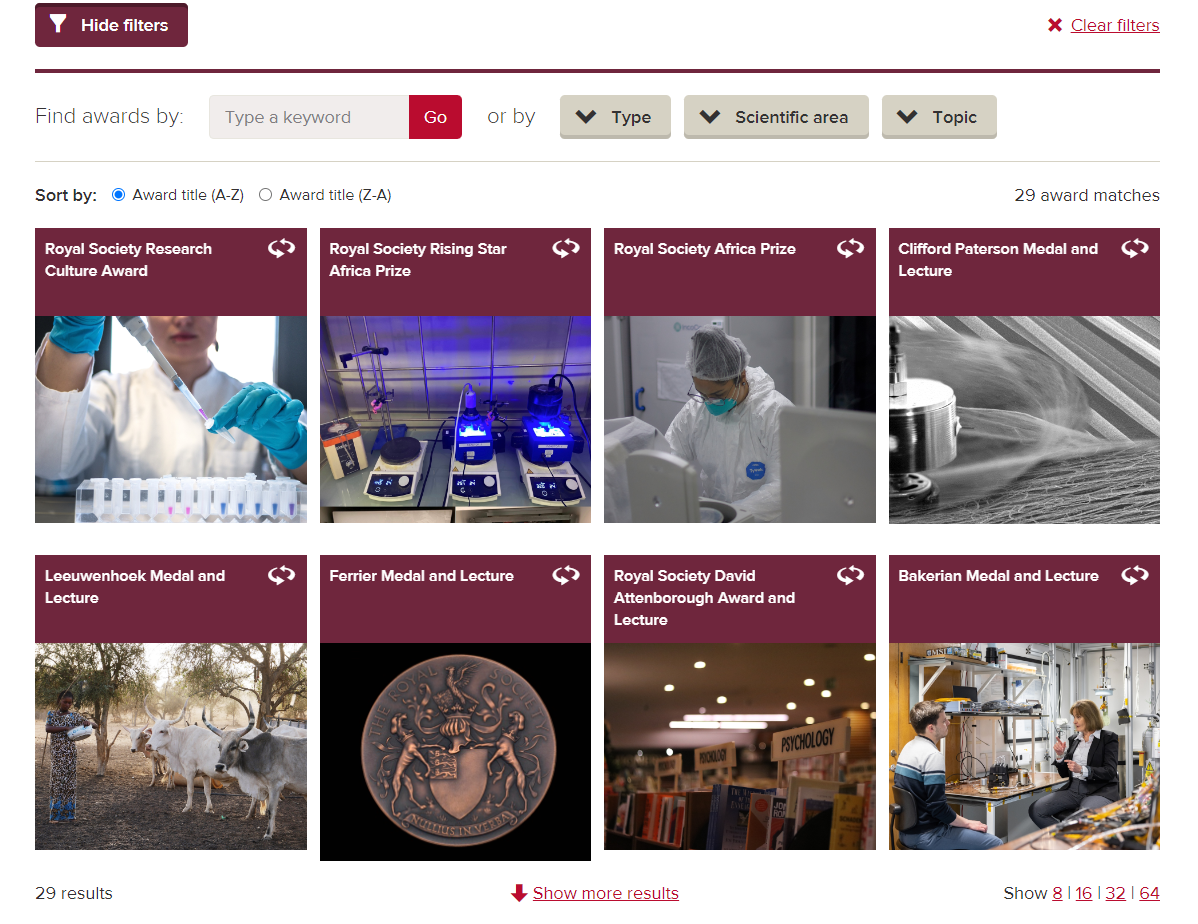The width and height of the screenshot is (1198, 924).
Task: Click the down arrow beside Show more results
Action: [520, 893]
